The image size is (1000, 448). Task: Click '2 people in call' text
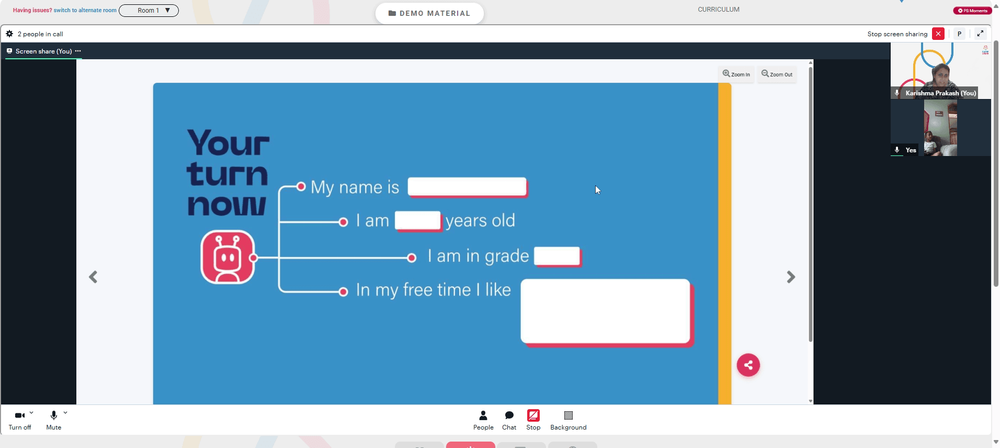pos(40,34)
